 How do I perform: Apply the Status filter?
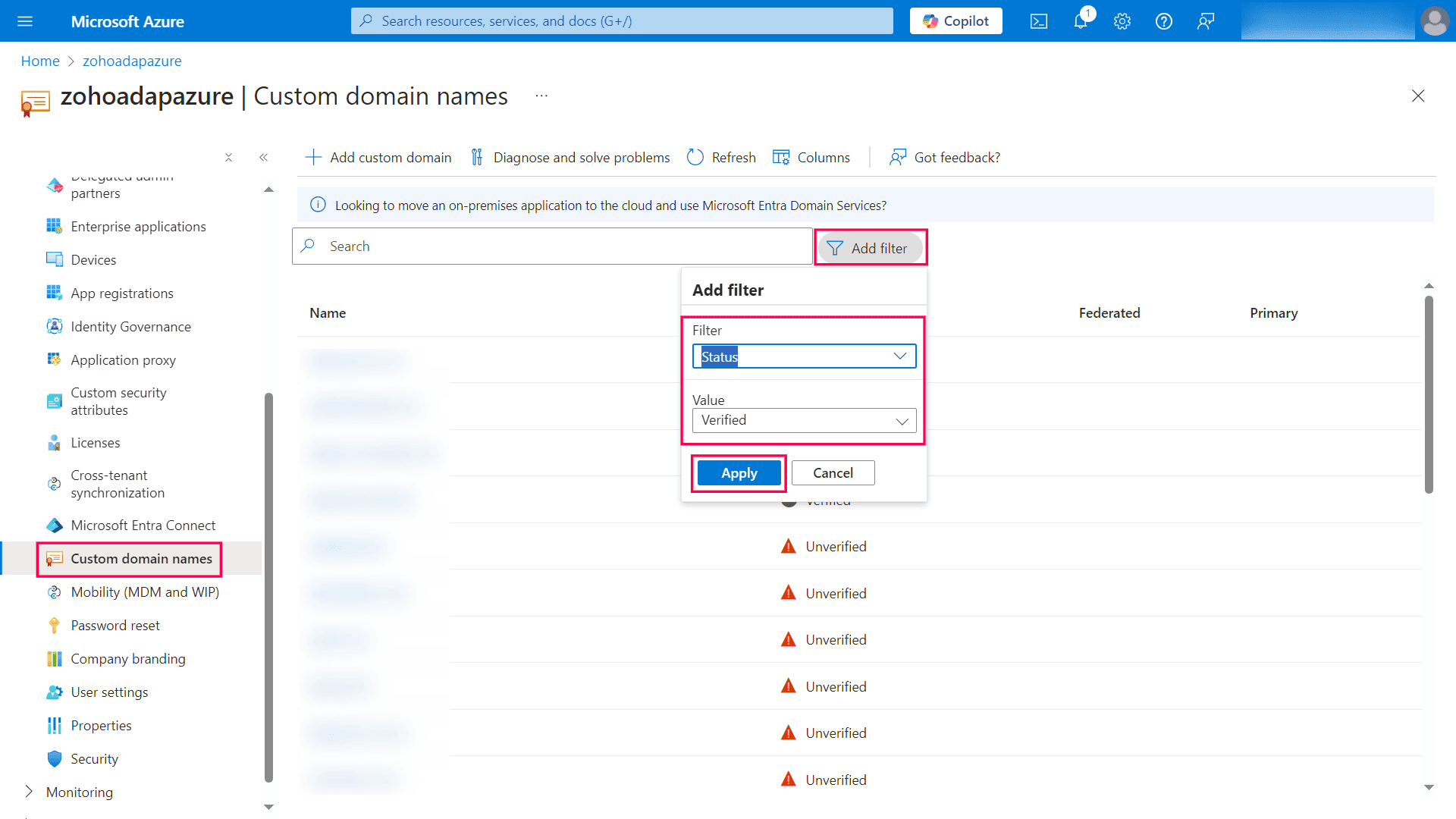pyautogui.click(x=739, y=472)
